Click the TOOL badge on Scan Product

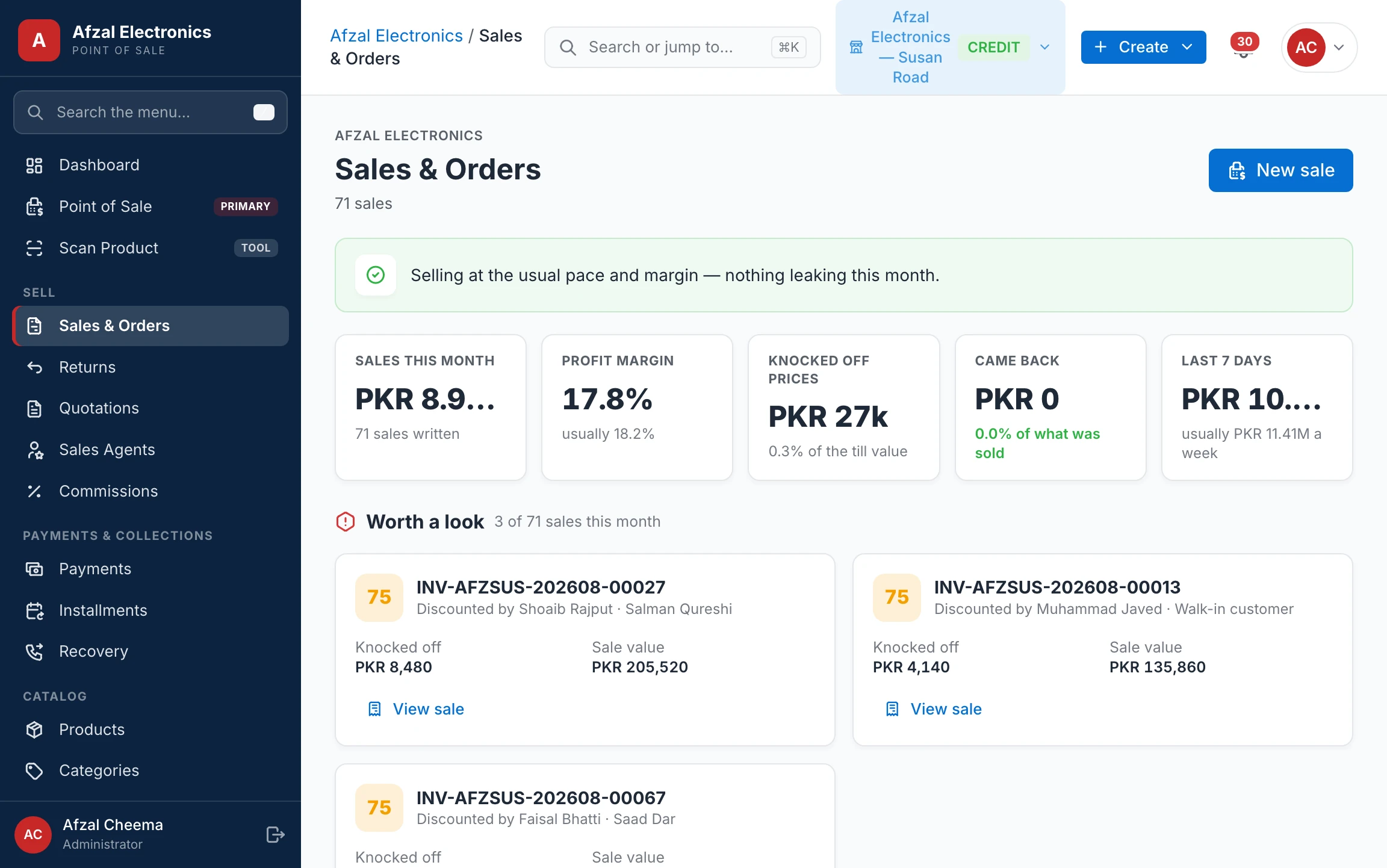pos(256,248)
